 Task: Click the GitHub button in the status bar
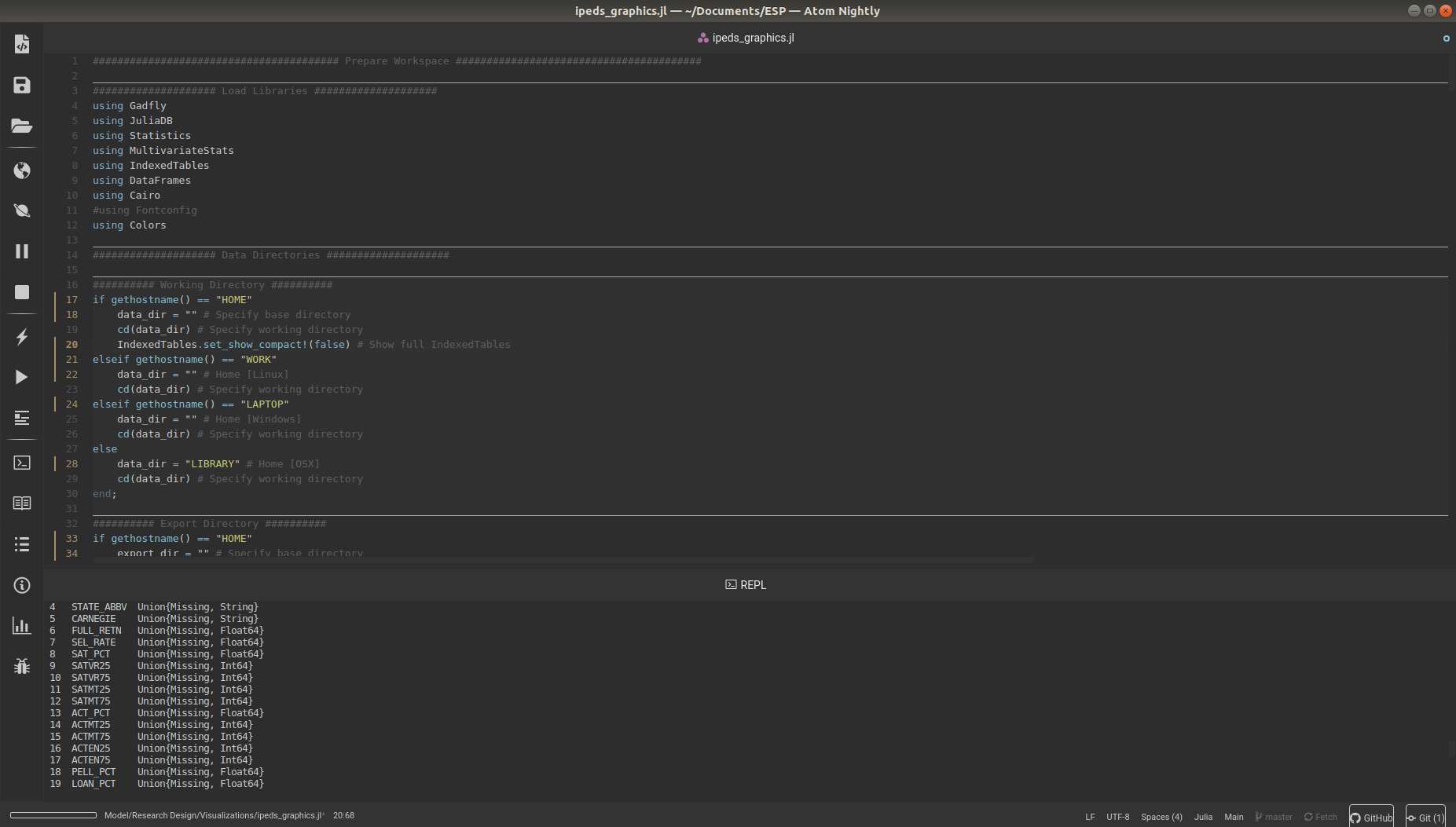pos(1370,818)
